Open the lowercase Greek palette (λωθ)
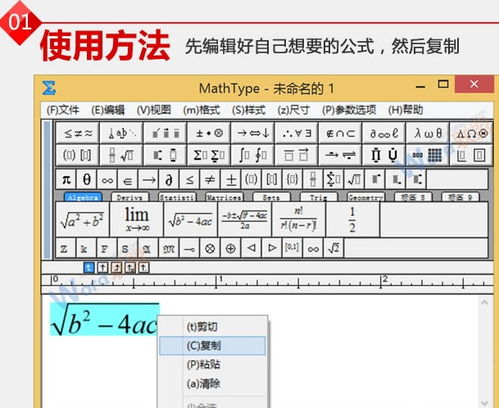The width and height of the screenshot is (499, 408). (x=427, y=133)
